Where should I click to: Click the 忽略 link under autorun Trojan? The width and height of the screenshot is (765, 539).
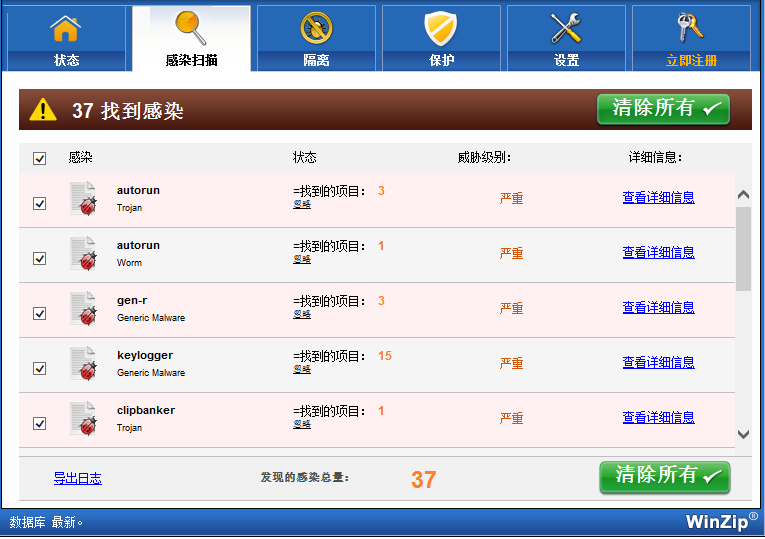coord(302,204)
